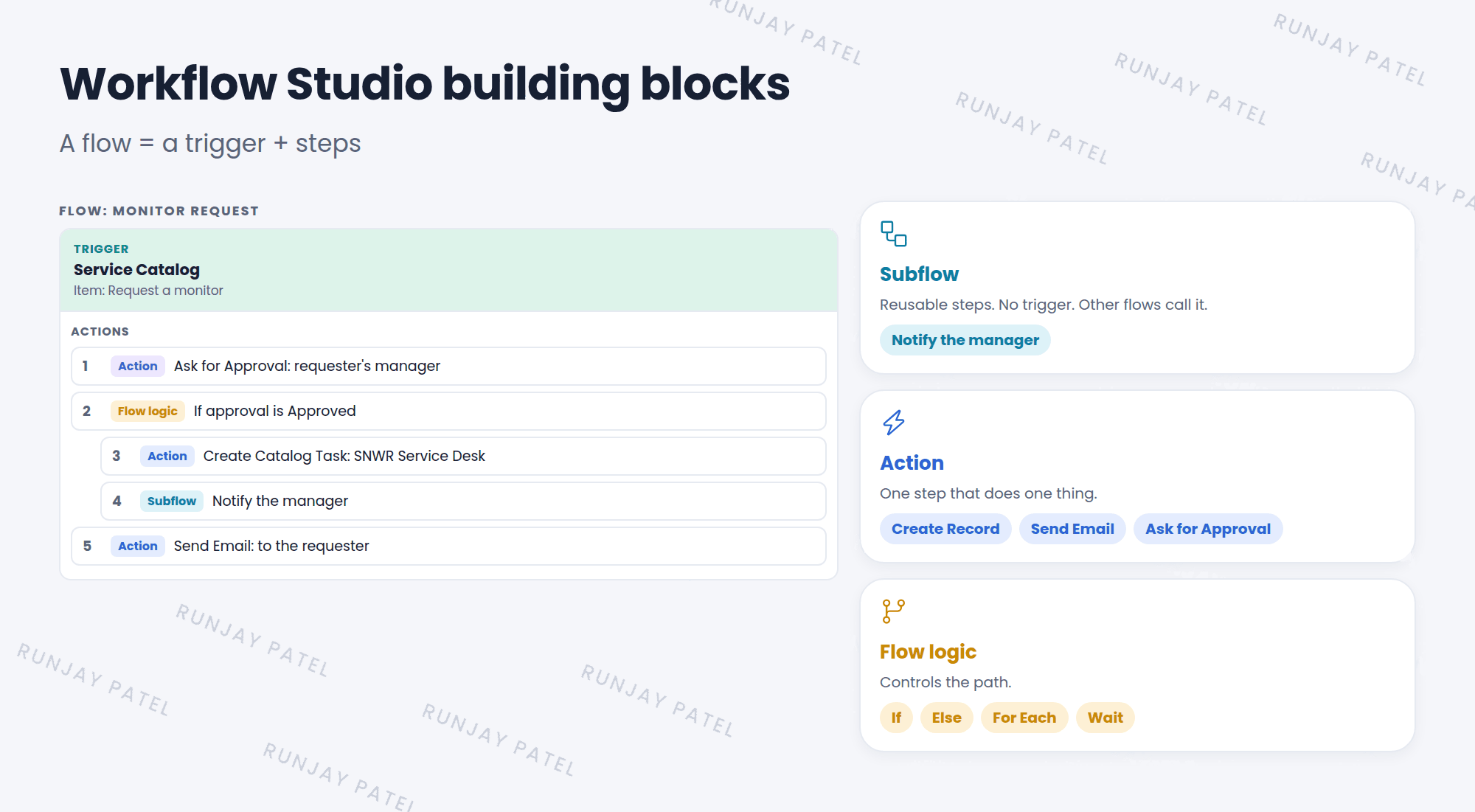The height and width of the screenshot is (812, 1475).
Task: Select step 1 'Ask for Approval: requester's manager'
Action: tap(448, 366)
